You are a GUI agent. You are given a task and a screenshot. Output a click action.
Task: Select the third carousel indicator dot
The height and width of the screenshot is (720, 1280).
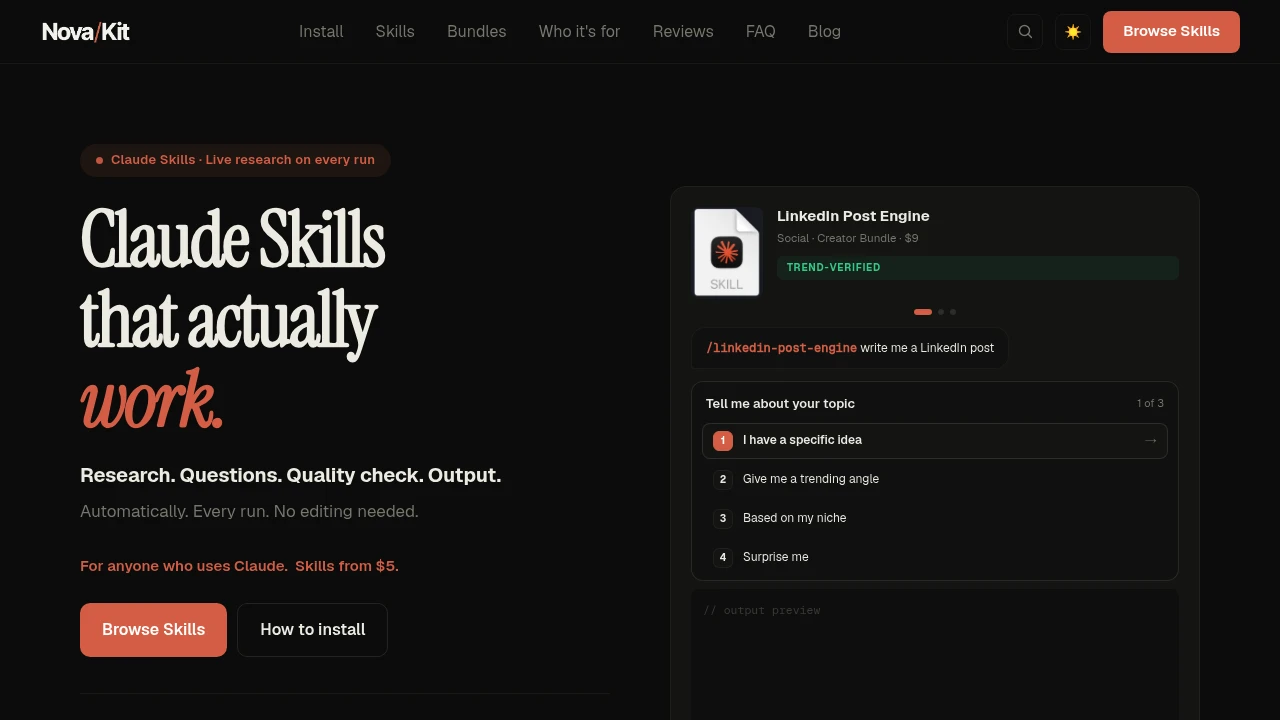point(953,312)
